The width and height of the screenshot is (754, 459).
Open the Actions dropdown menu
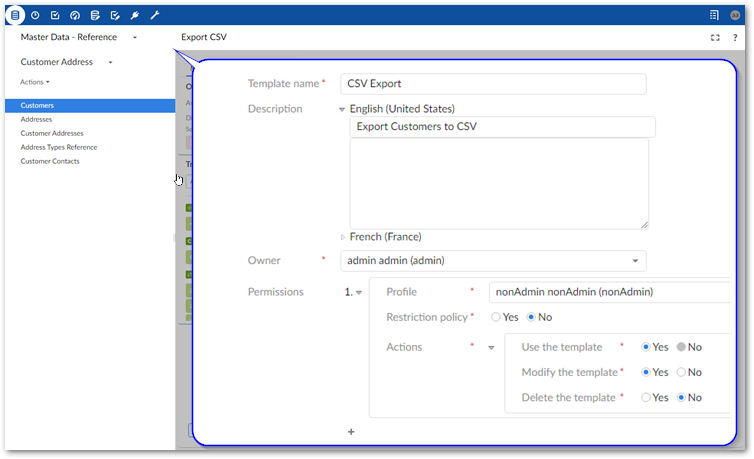tap(35, 82)
